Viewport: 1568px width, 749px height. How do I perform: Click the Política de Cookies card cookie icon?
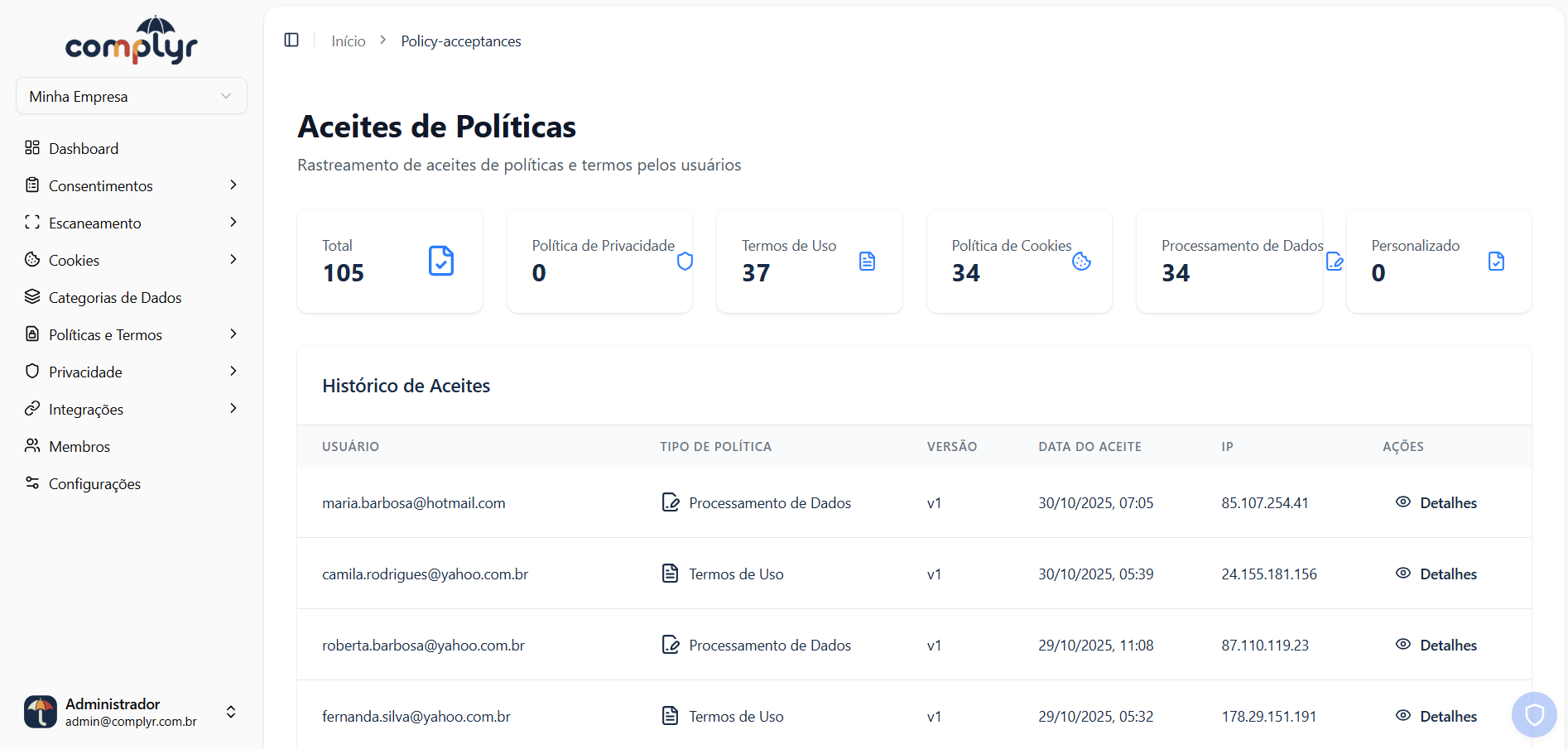coord(1081,261)
